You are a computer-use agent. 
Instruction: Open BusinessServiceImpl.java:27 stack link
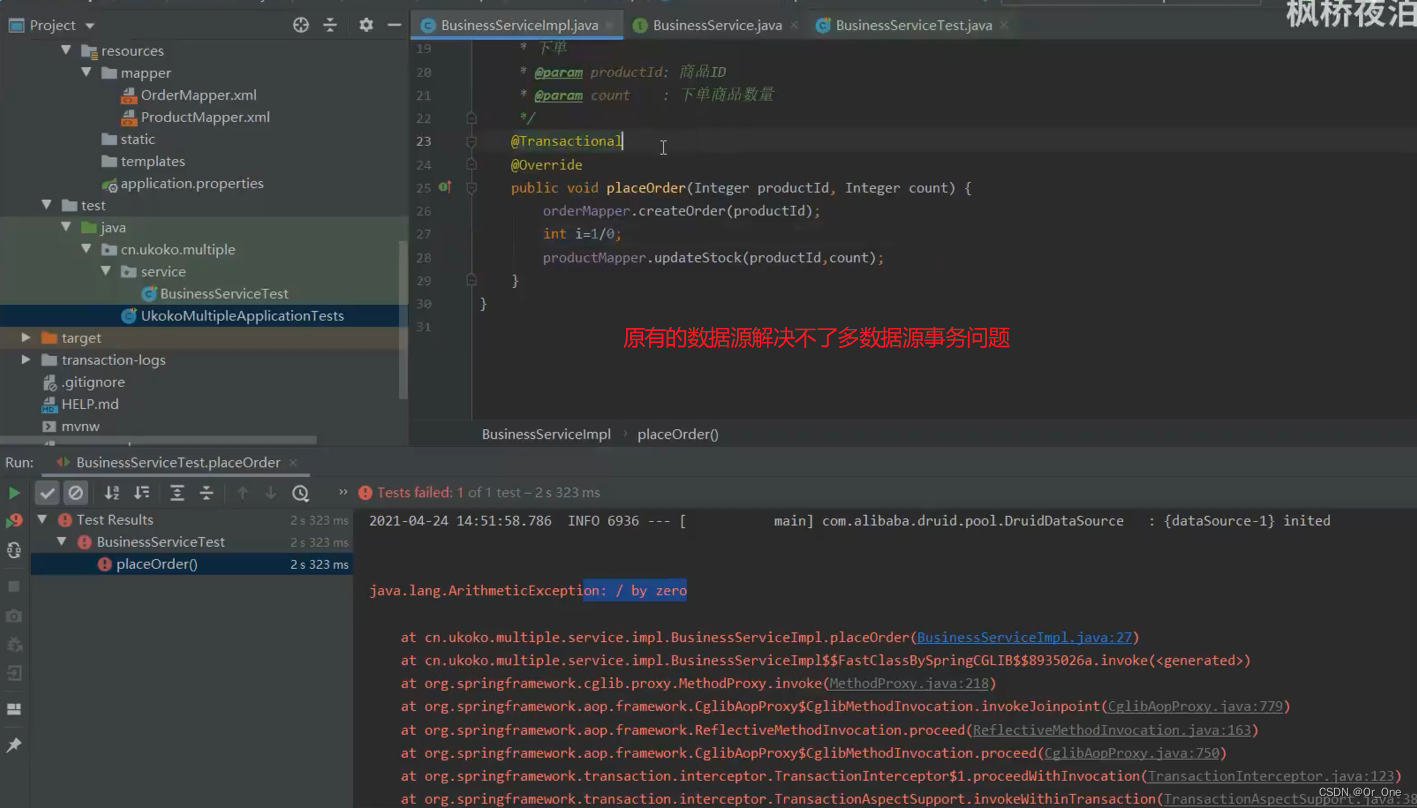coord(1024,637)
